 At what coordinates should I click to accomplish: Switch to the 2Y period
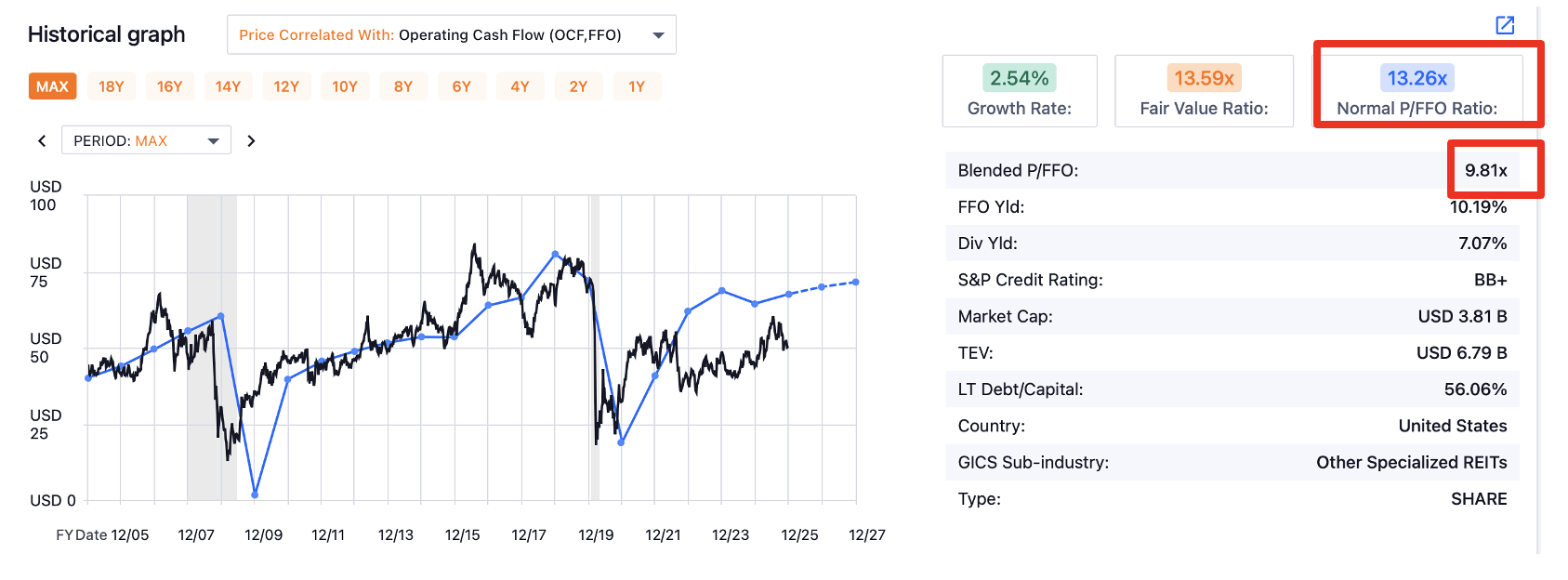579,86
